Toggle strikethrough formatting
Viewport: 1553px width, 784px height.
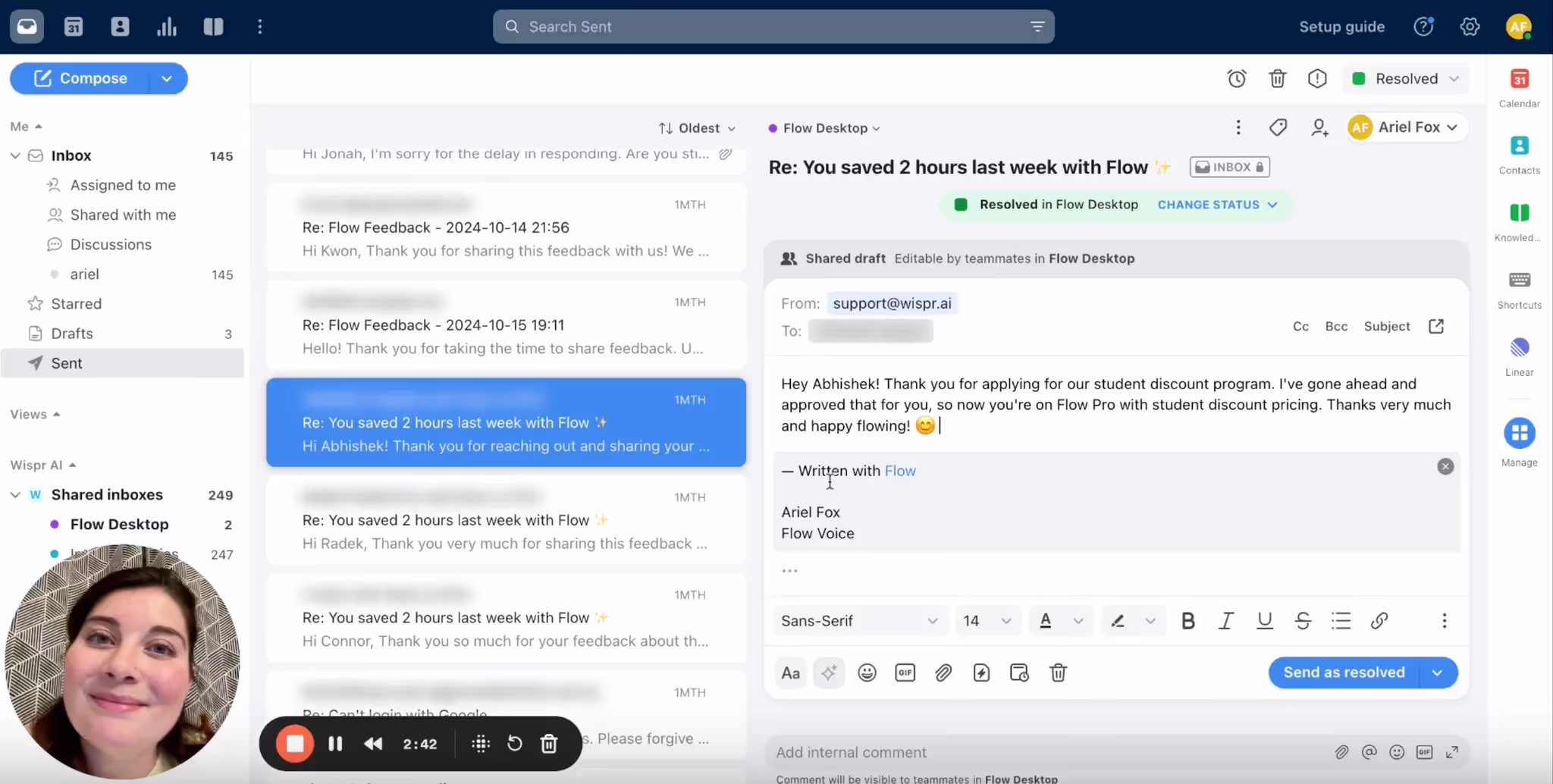tap(1303, 621)
